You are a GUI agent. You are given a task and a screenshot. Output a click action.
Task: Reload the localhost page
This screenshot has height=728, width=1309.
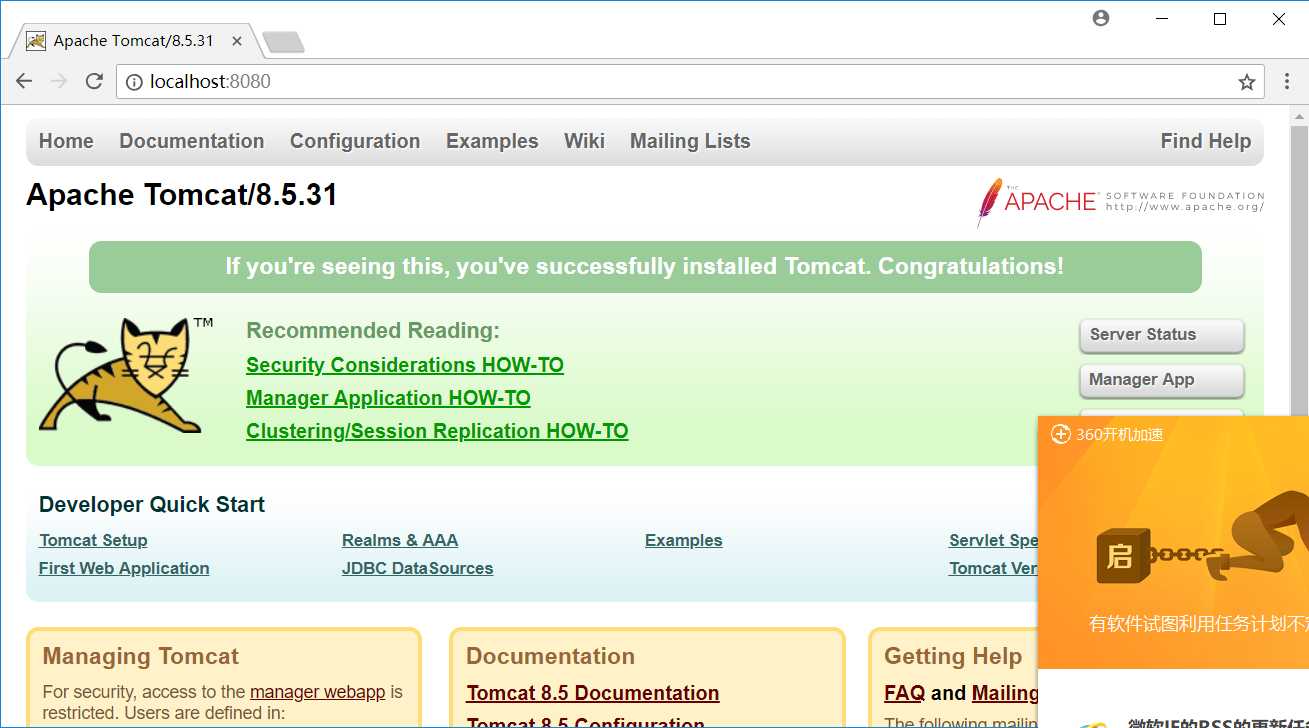pos(94,82)
